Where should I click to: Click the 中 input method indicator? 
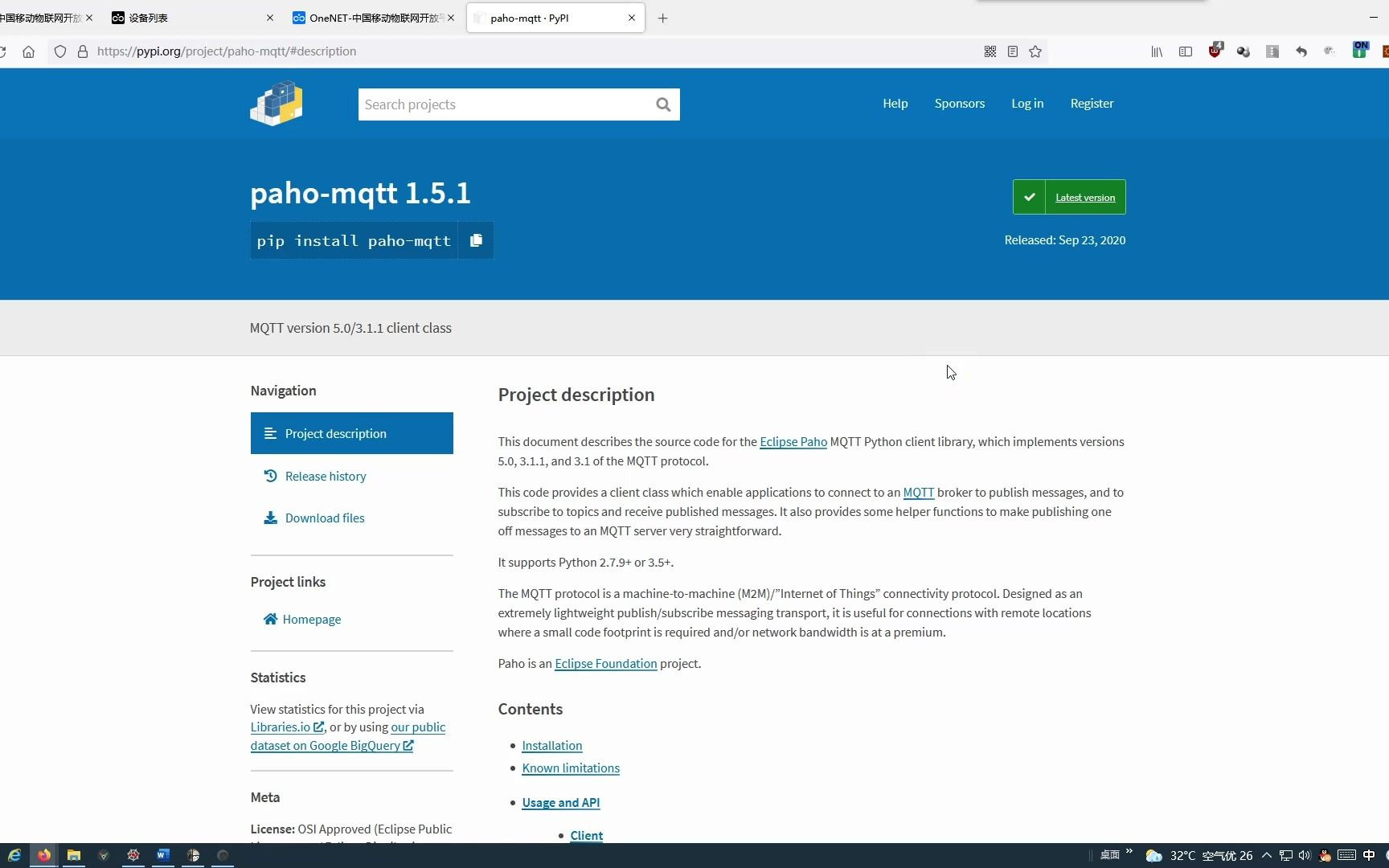pyautogui.click(x=1369, y=856)
